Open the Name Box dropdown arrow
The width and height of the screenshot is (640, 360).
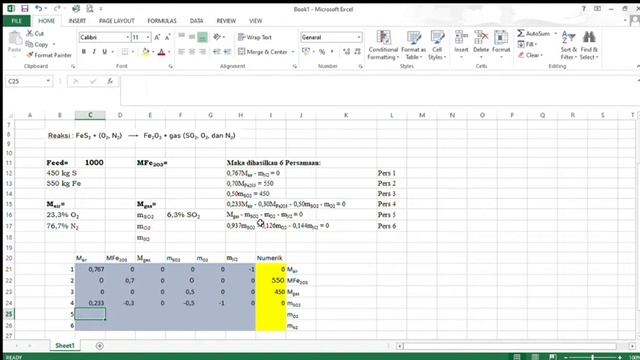click(x=48, y=81)
